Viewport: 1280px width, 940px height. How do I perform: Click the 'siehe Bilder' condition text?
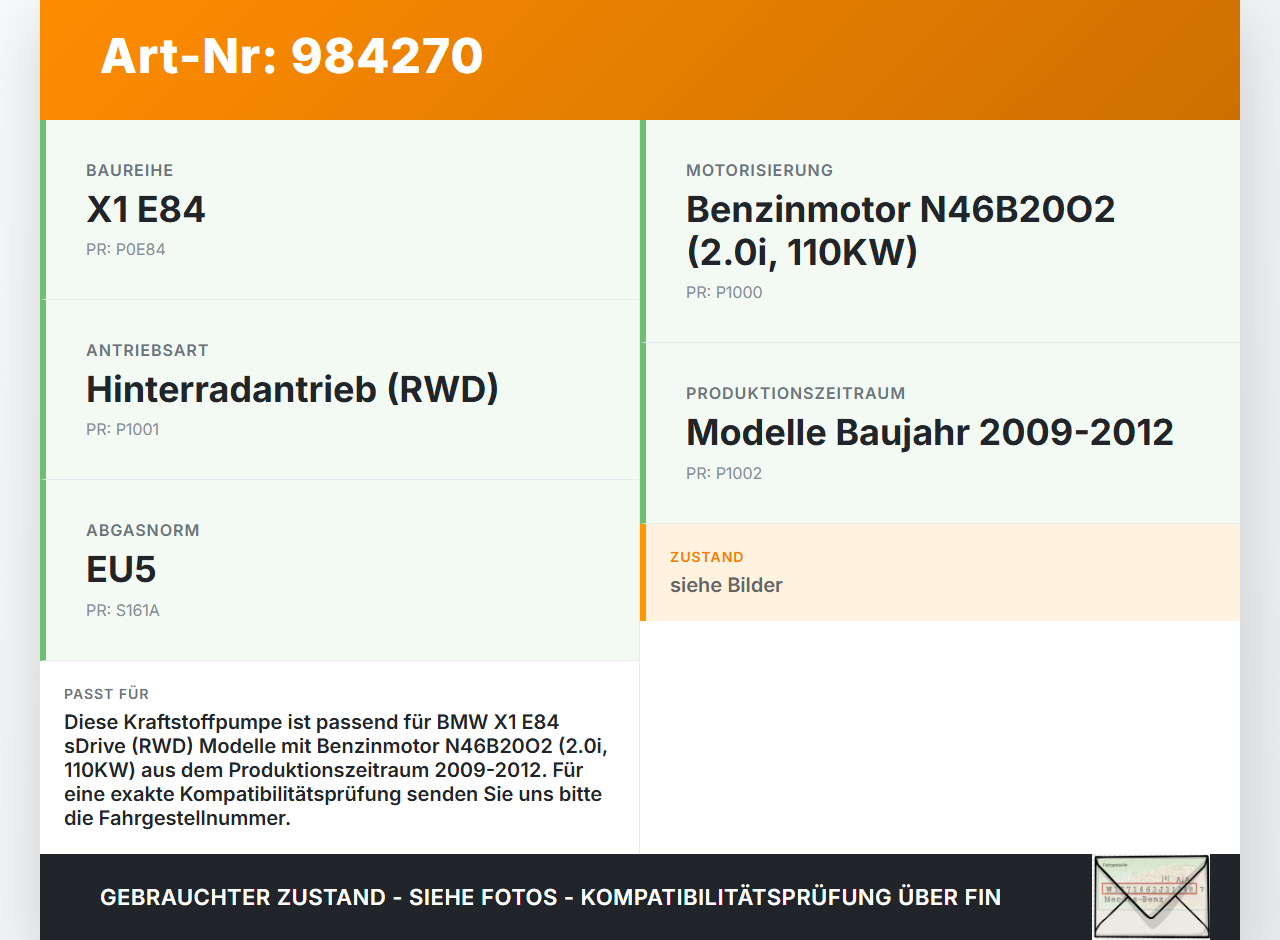pyautogui.click(x=726, y=585)
